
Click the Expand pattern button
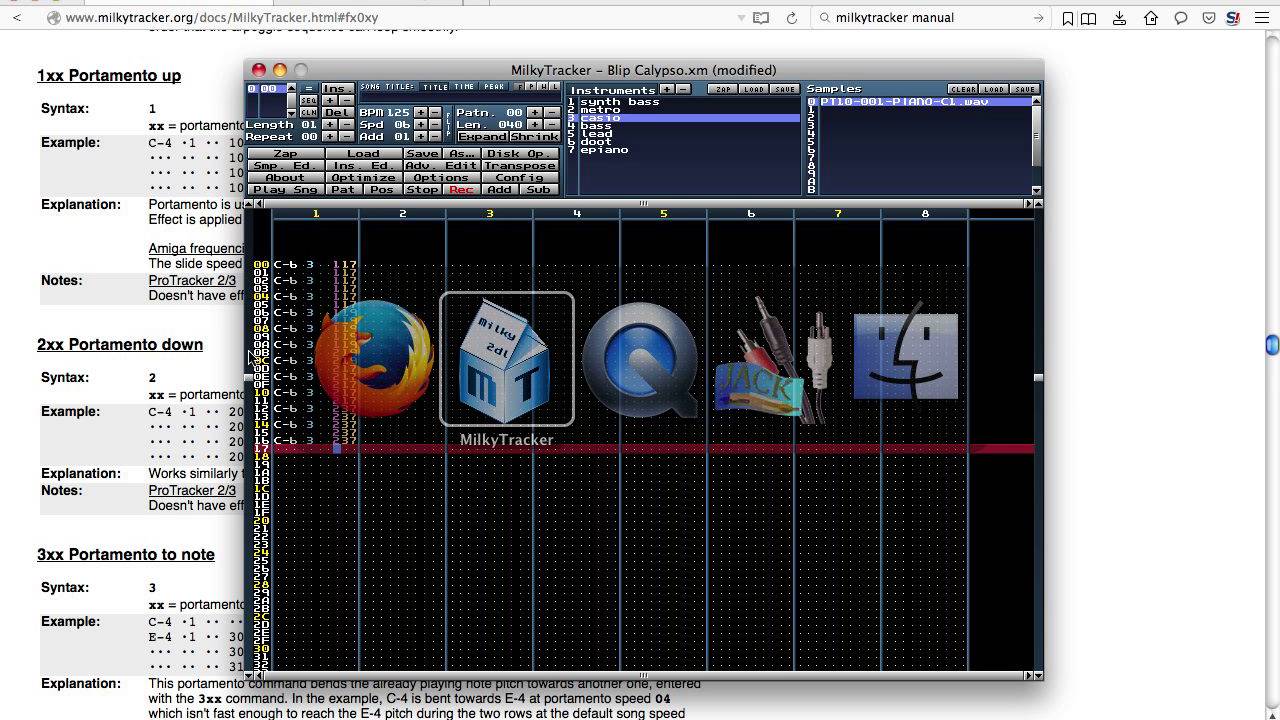coord(482,137)
